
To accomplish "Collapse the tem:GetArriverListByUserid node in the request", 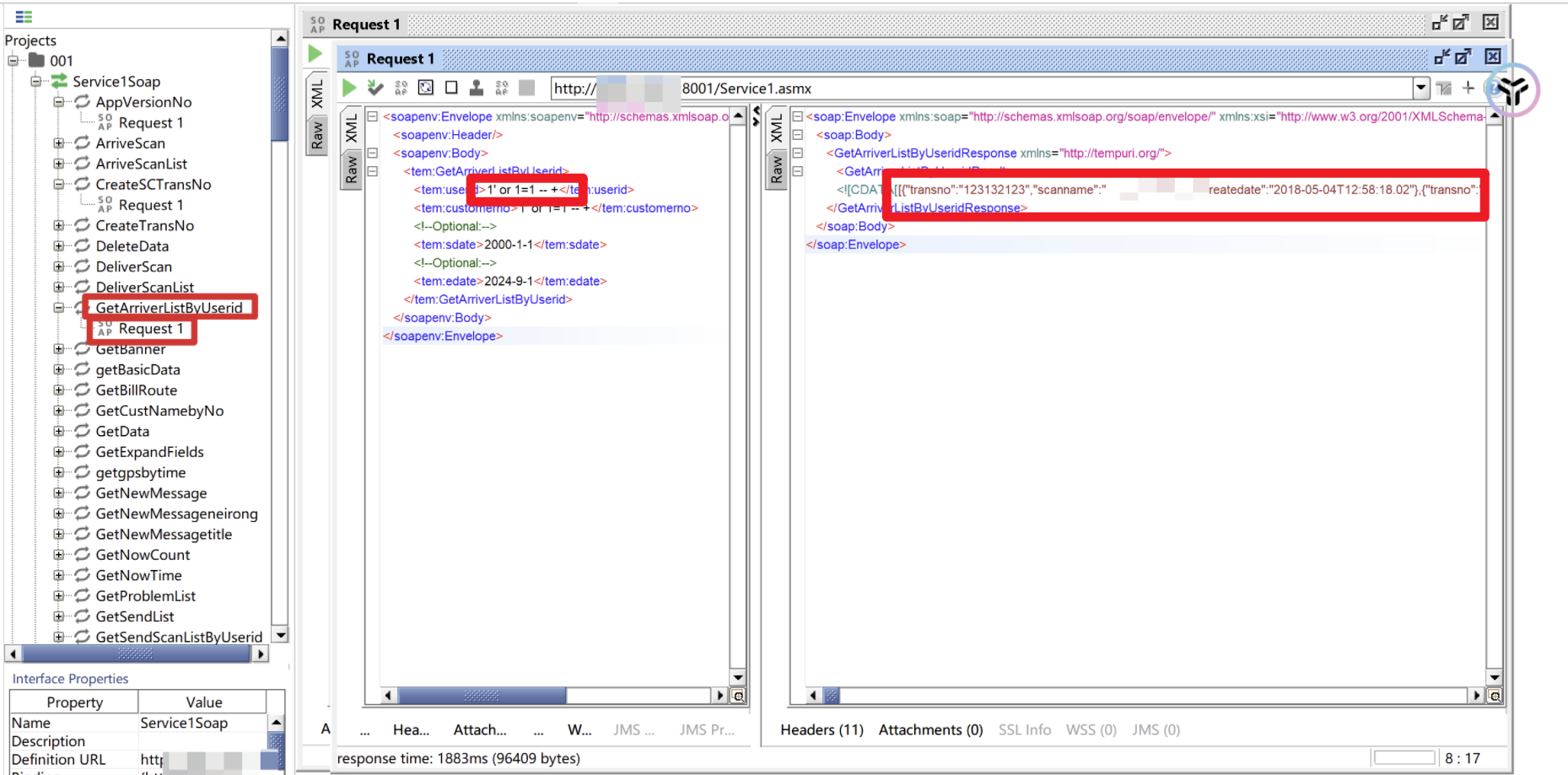I will coord(372,171).
